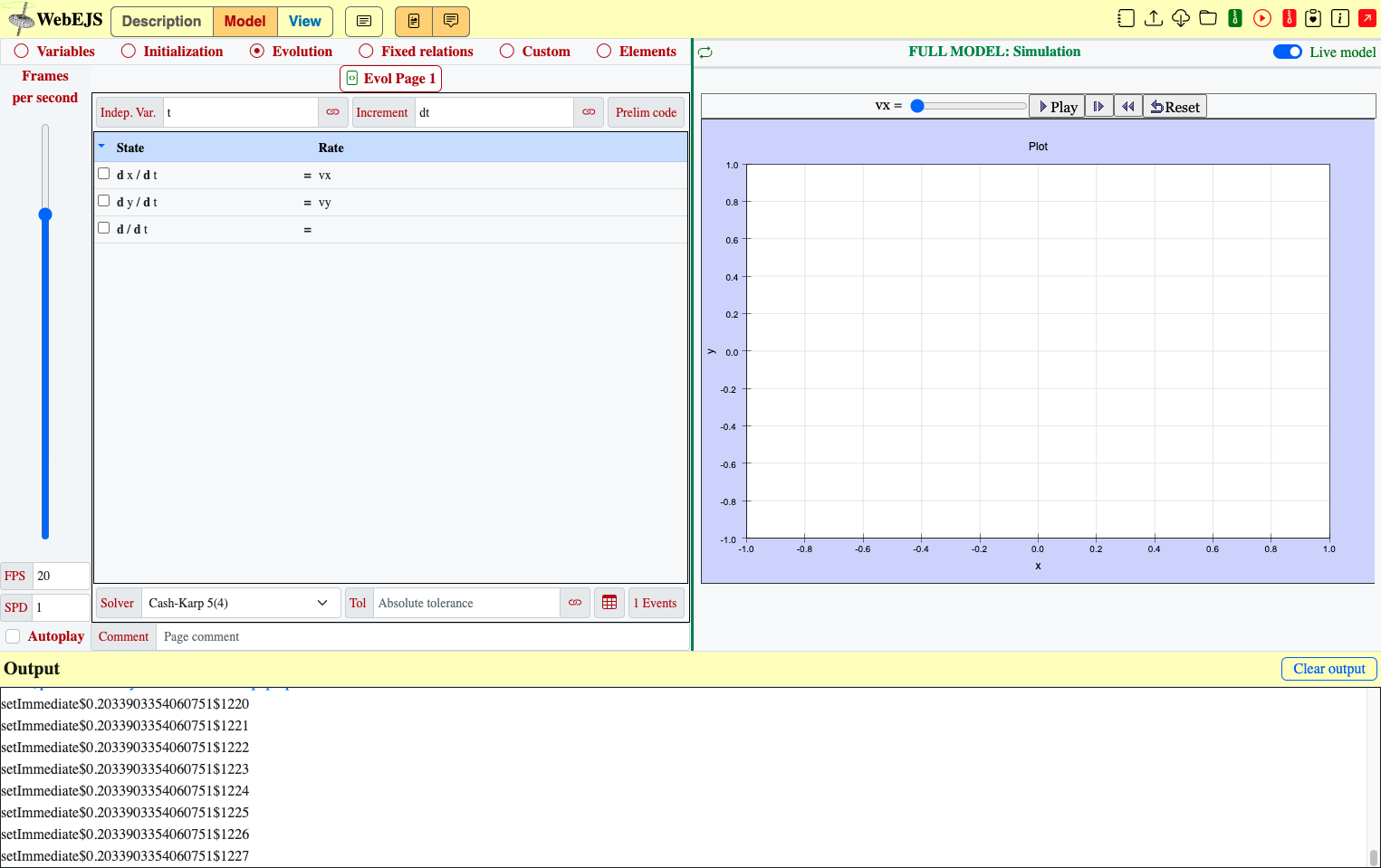Open the red table grid icon
The height and width of the screenshot is (868, 1381).
[x=609, y=603]
